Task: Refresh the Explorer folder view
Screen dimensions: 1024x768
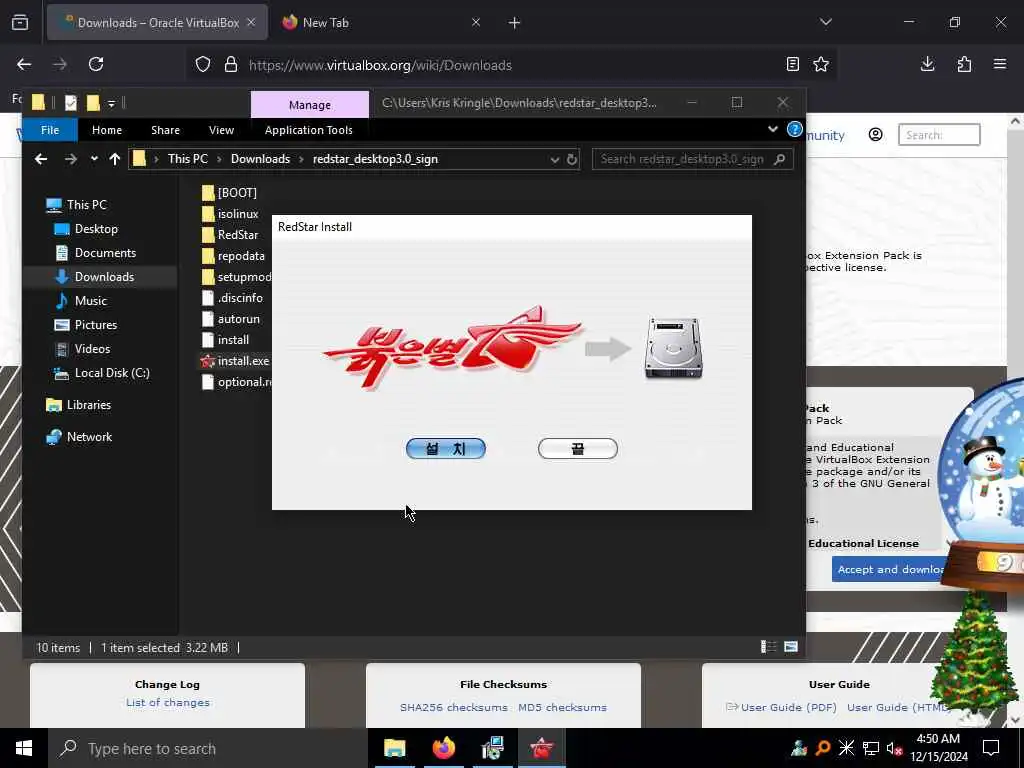Action: pos(572,159)
